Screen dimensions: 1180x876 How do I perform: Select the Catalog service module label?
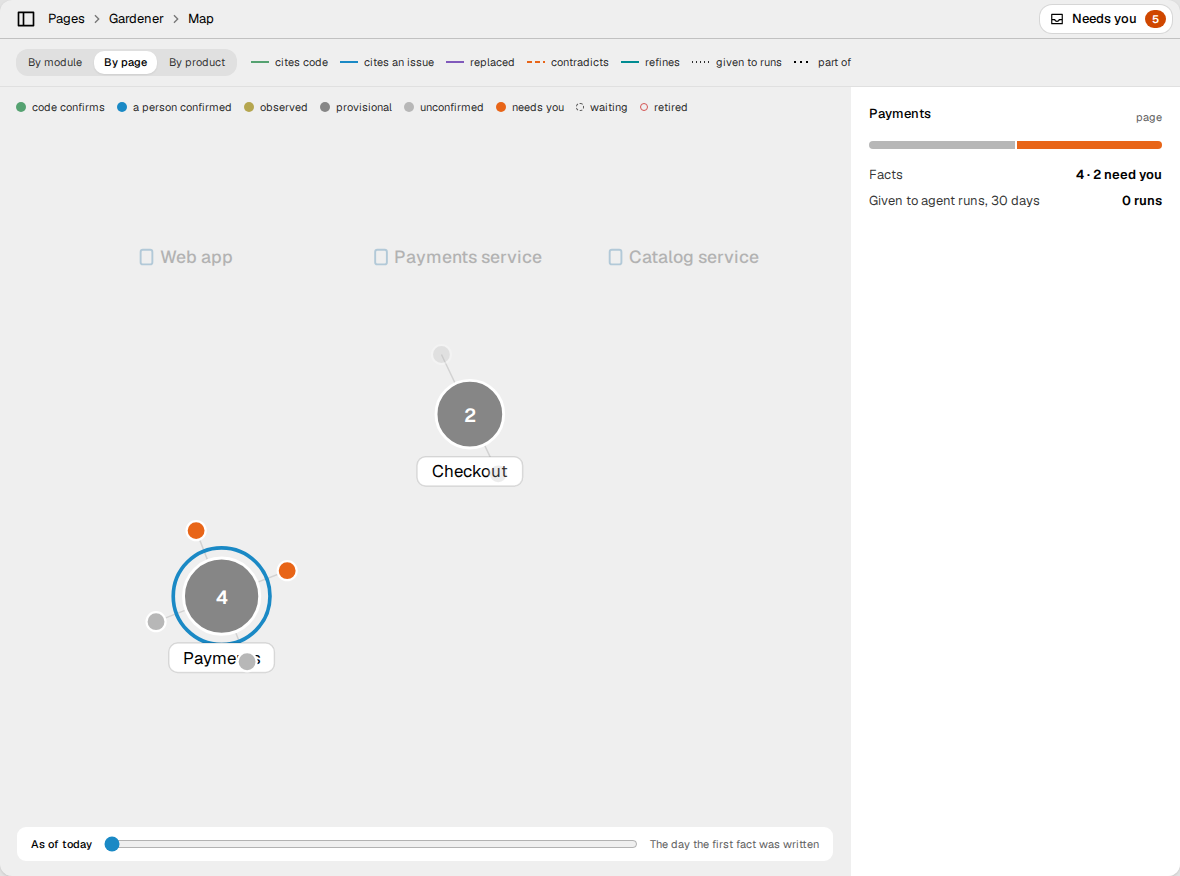click(694, 257)
